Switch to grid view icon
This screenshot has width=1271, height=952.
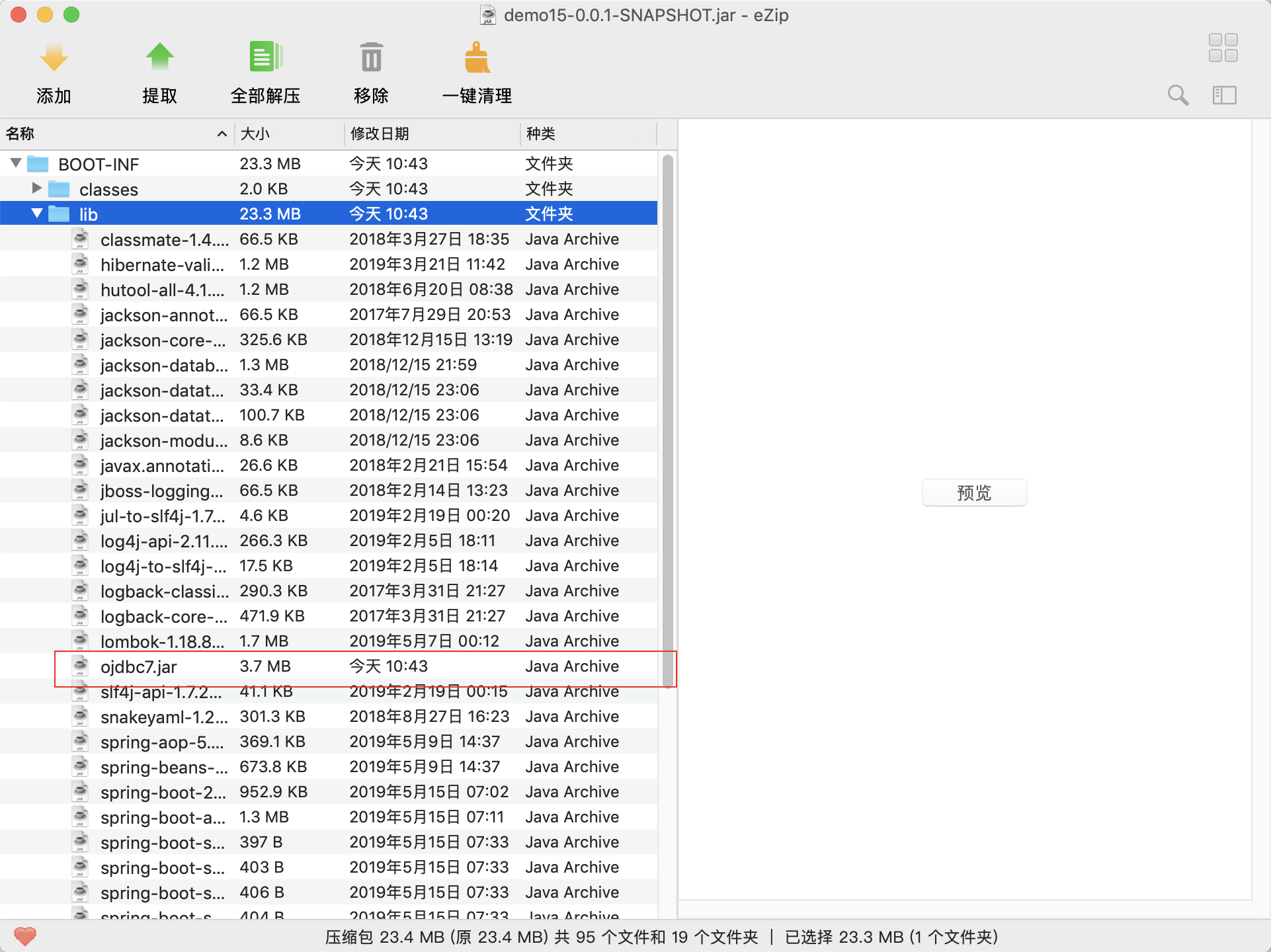pyautogui.click(x=1223, y=48)
